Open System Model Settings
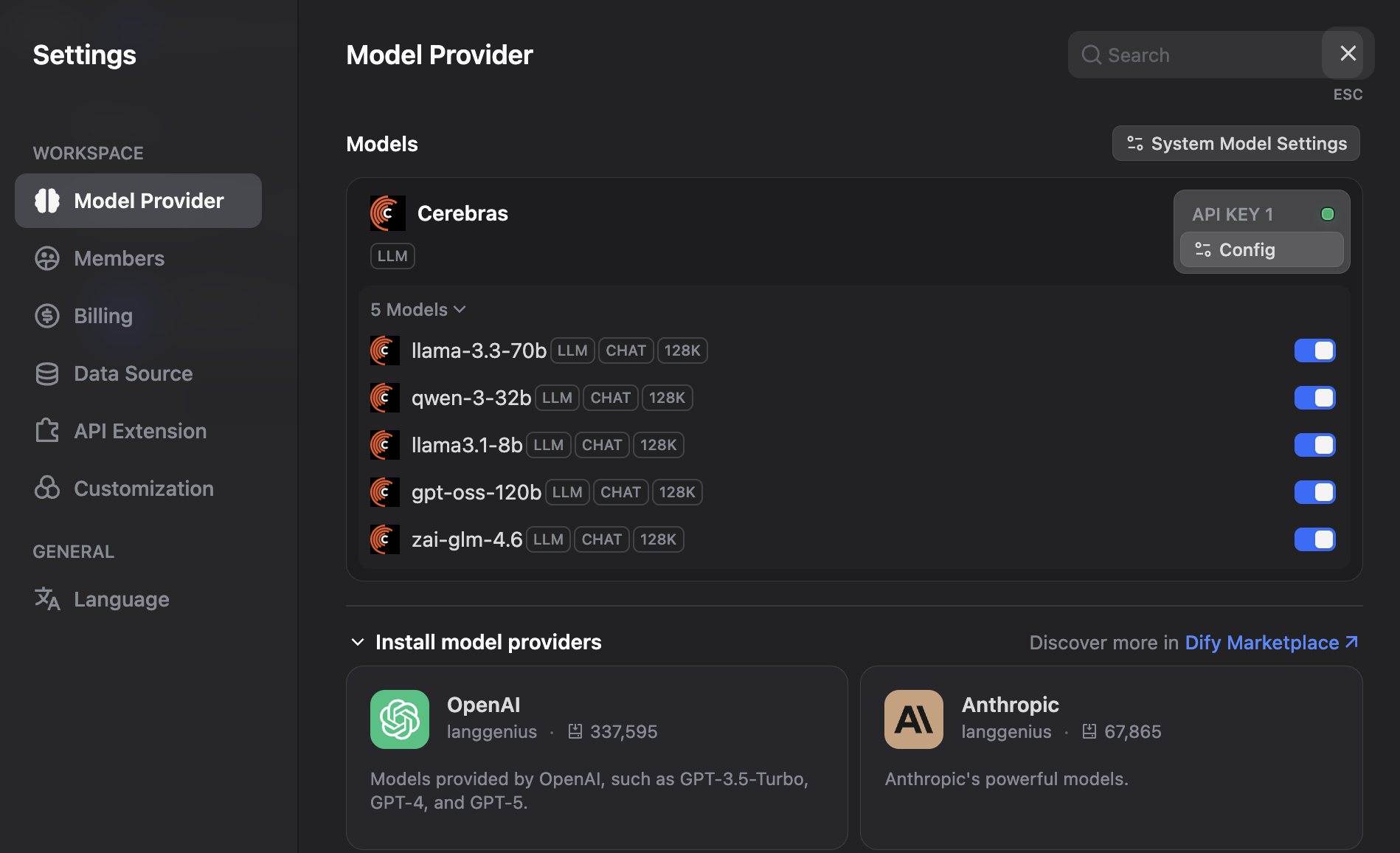The image size is (1400, 853). tap(1236, 143)
